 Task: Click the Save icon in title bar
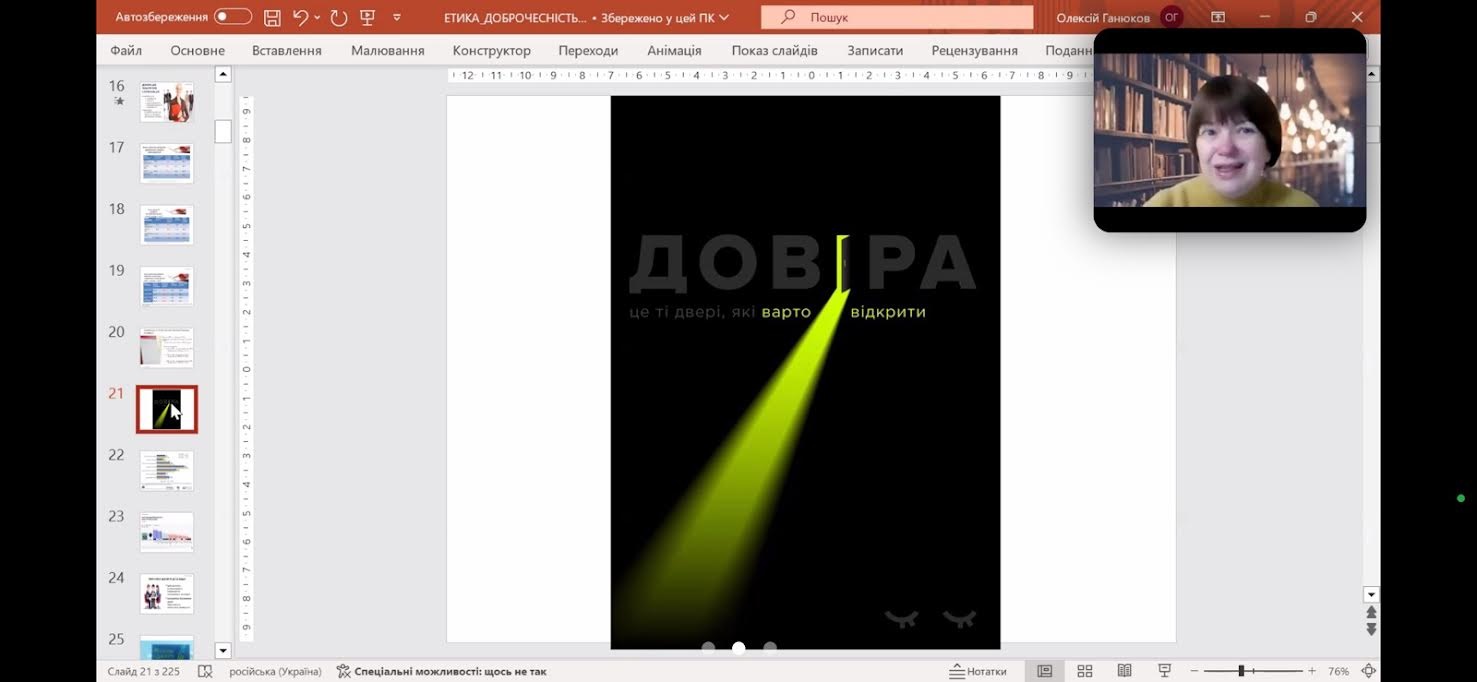pos(272,17)
